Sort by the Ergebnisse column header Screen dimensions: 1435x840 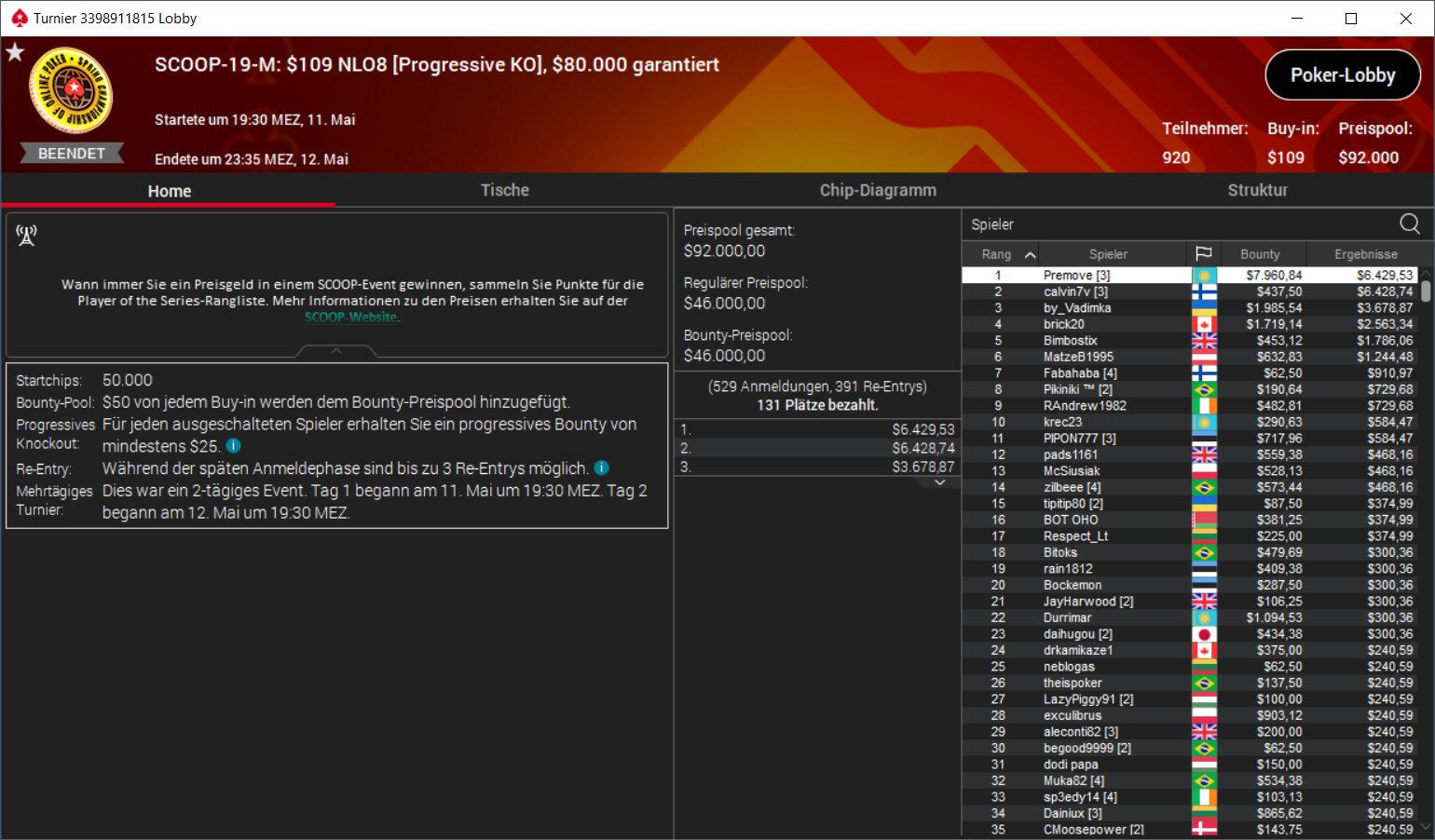(x=1365, y=254)
